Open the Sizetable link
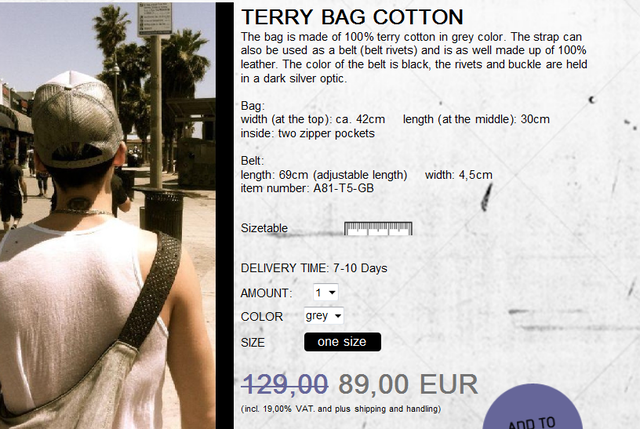 (265, 228)
